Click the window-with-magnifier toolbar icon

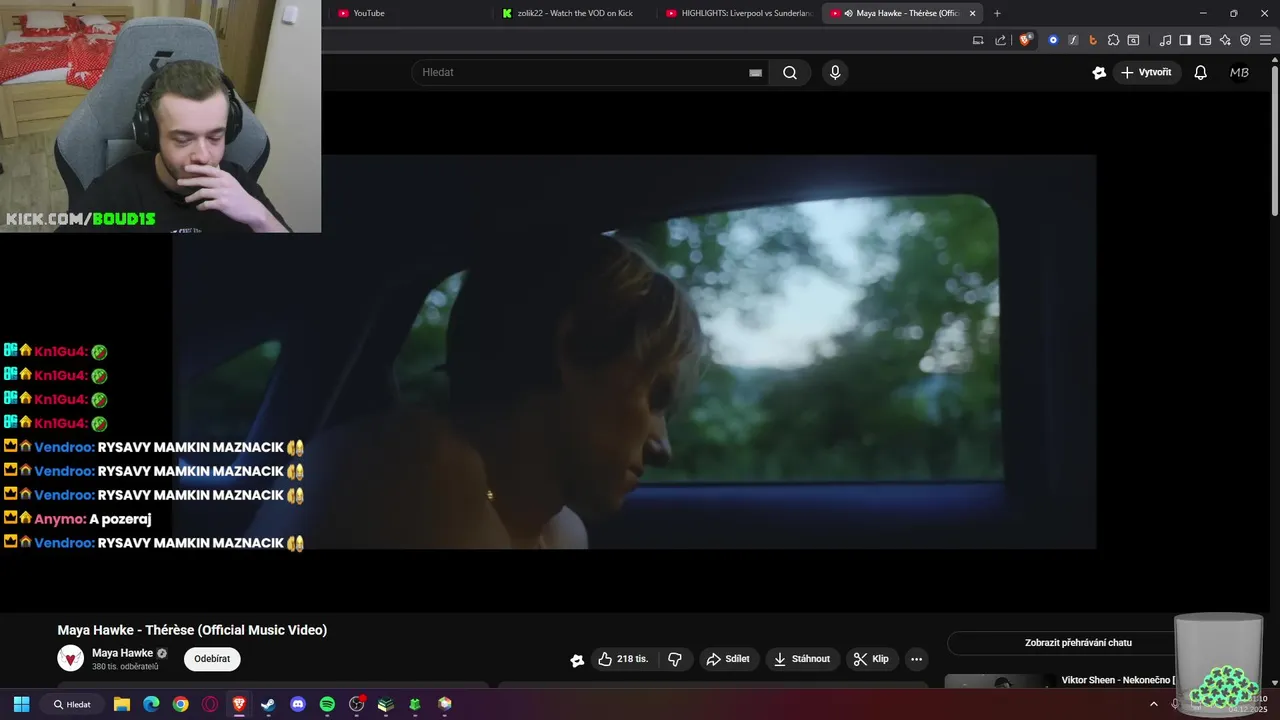pos(1133,40)
